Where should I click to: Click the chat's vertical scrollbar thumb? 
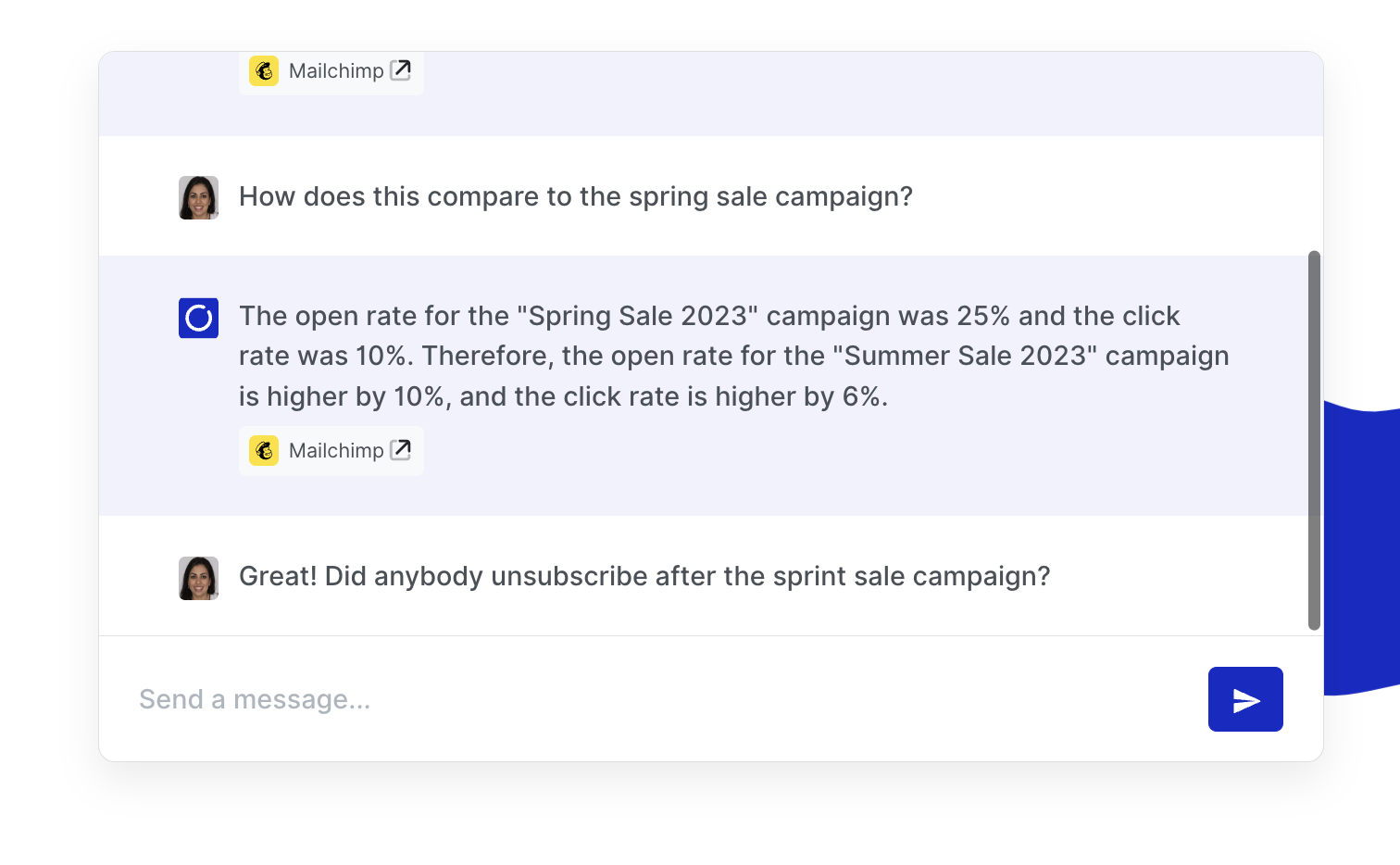click(1314, 440)
